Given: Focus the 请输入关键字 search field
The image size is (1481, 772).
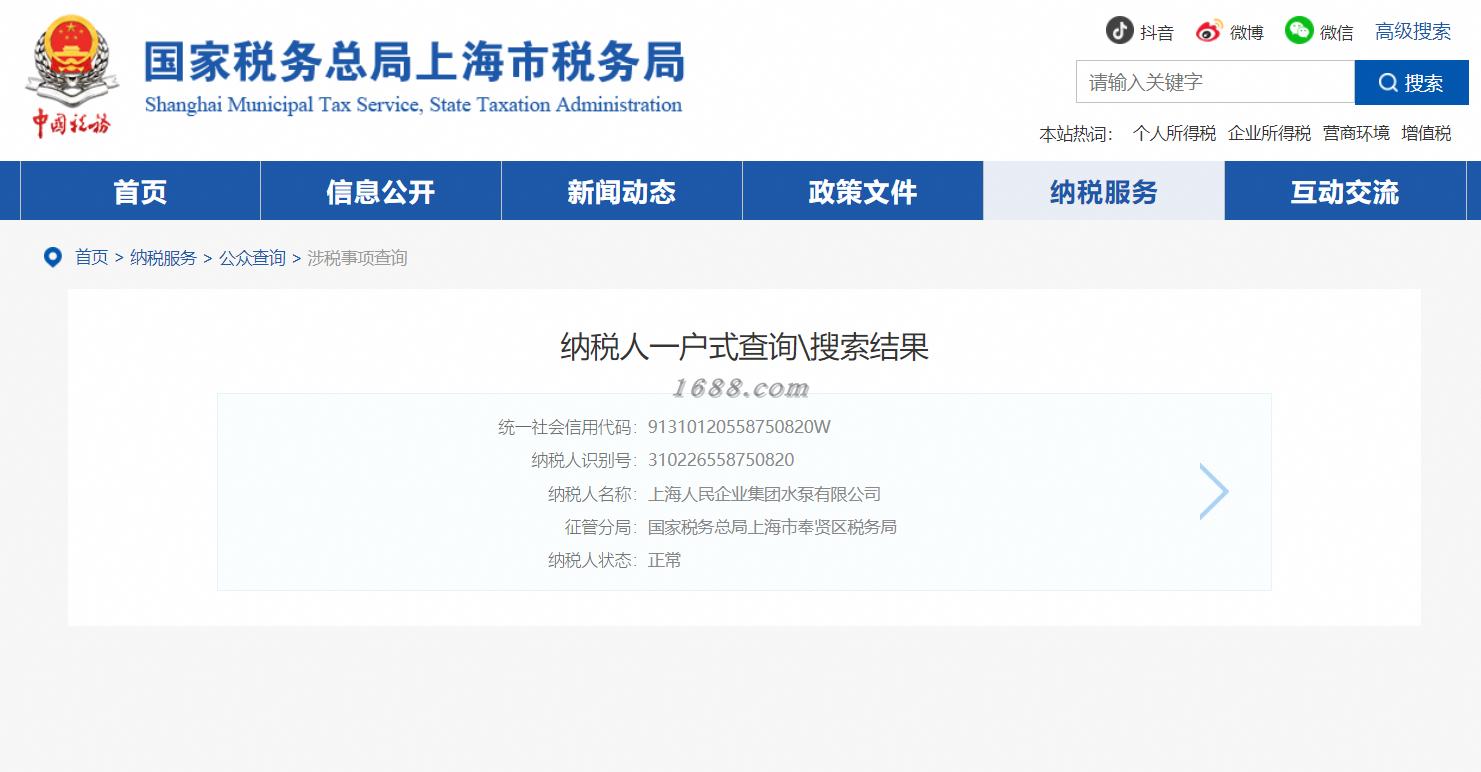Looking at the screenshot, I should pos(1215,82).
